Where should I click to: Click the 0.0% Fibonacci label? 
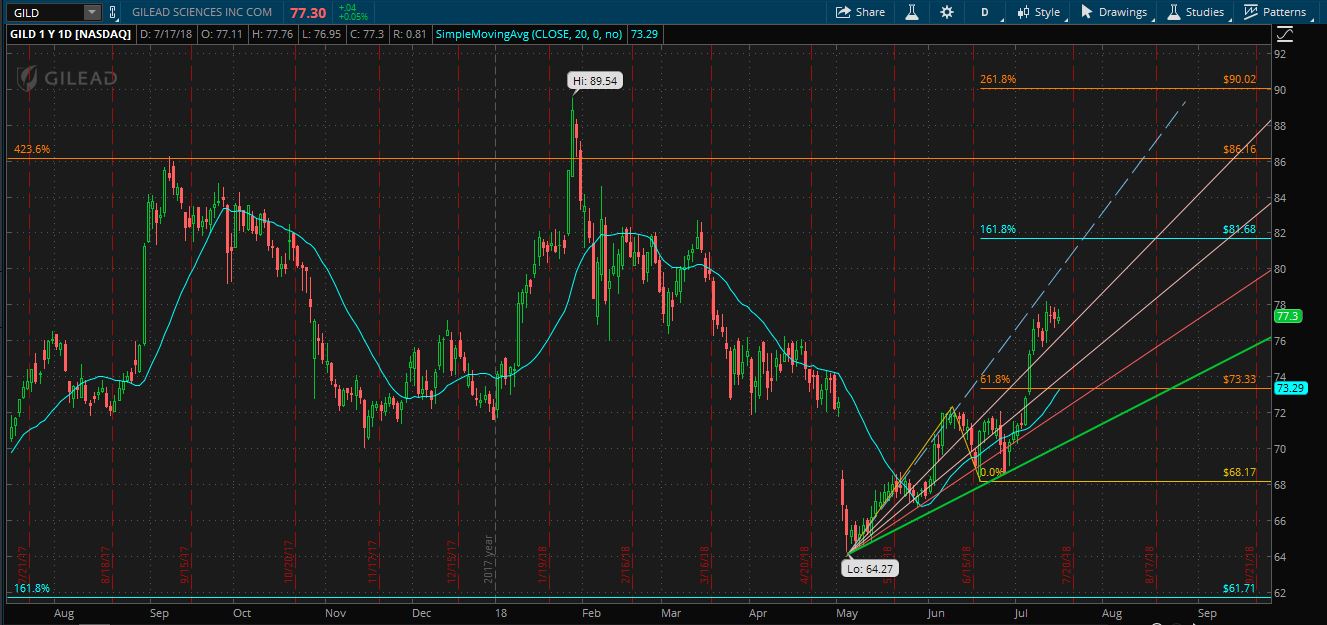pyautogui.click(x=992, y=472)
